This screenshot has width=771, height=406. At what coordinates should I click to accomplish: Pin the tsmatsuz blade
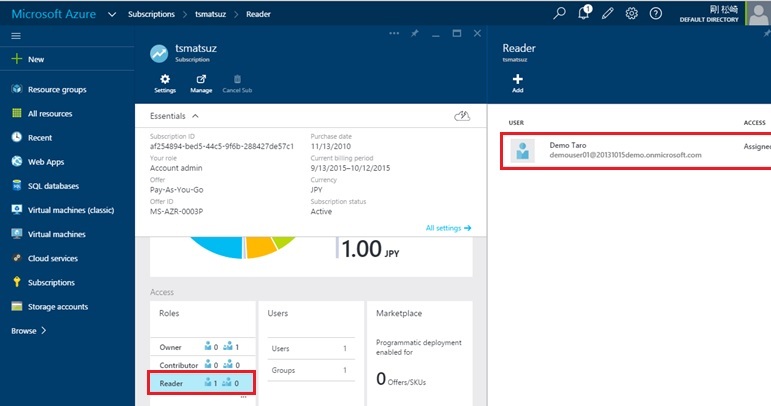coord(415,33)
